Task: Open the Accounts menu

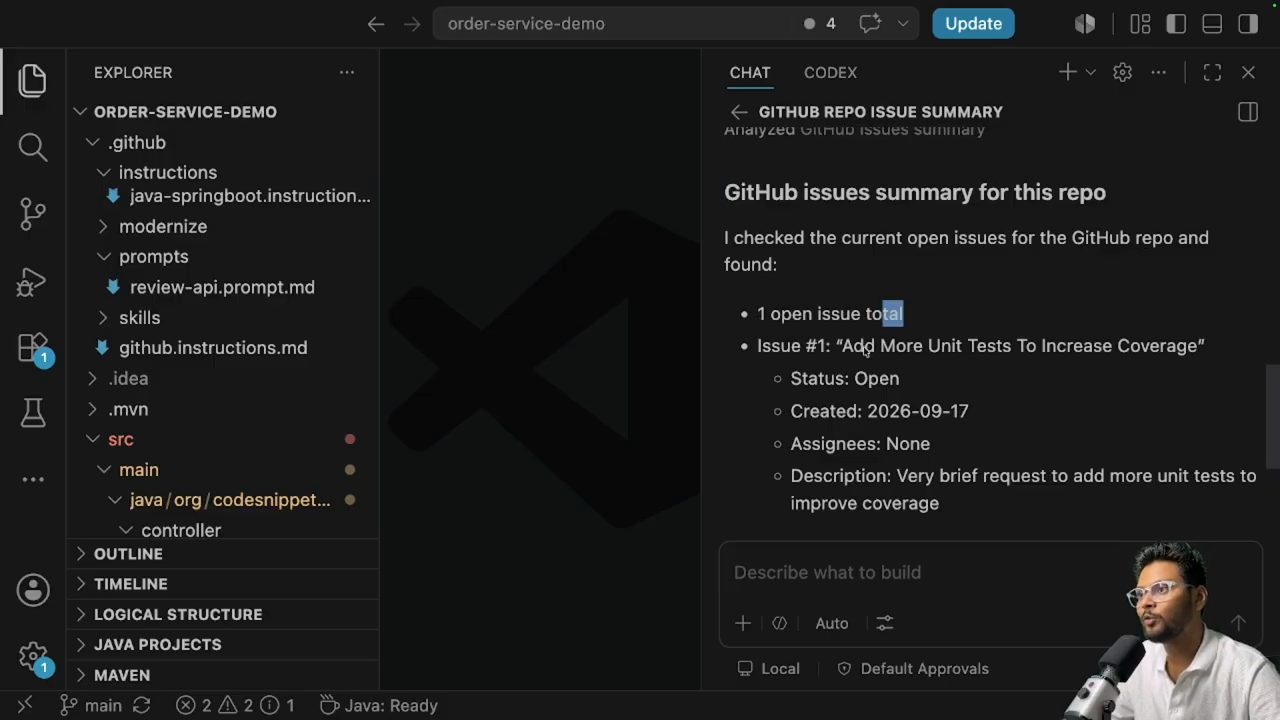Action: (x=33, y=590)
